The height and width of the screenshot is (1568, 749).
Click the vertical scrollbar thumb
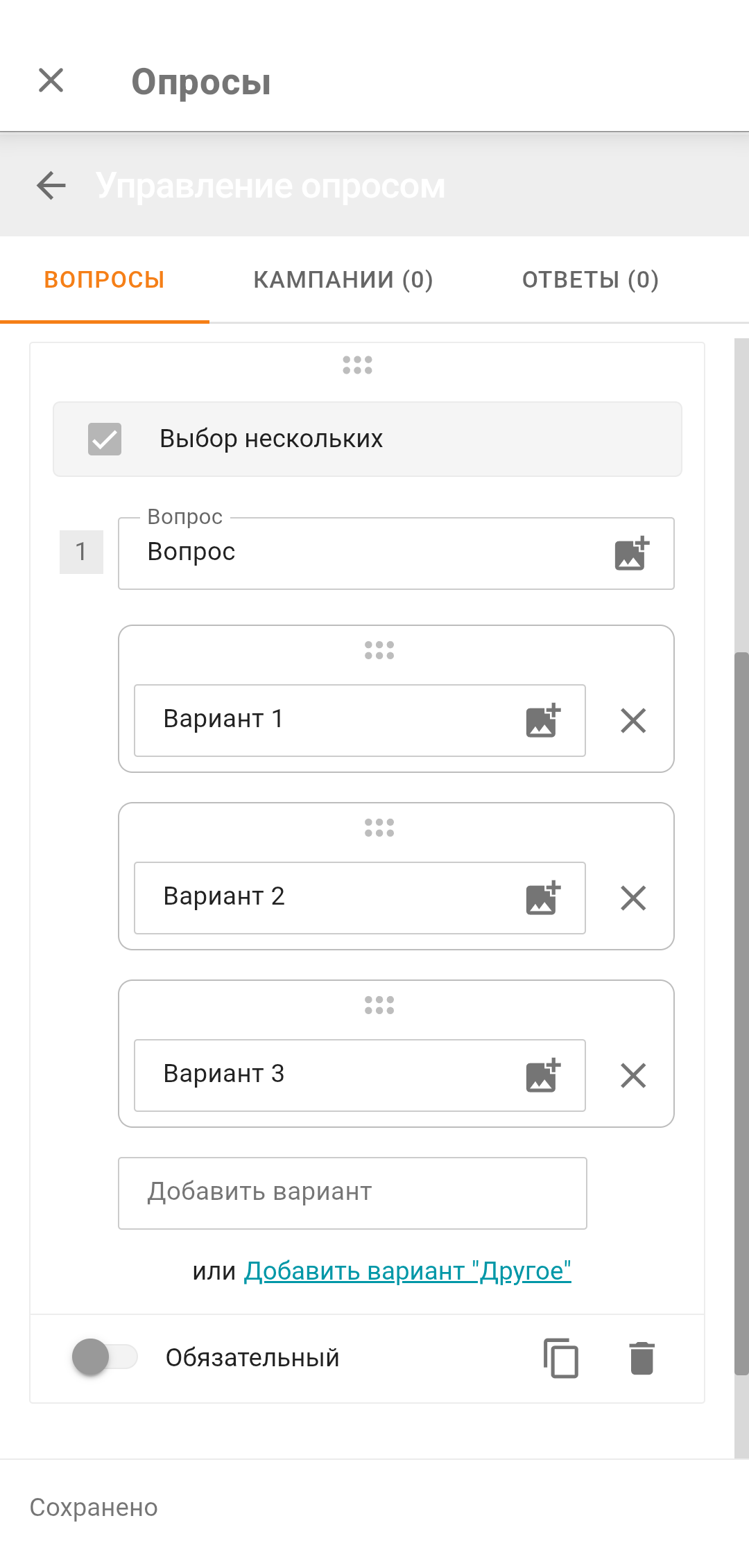coord(741,1012)
